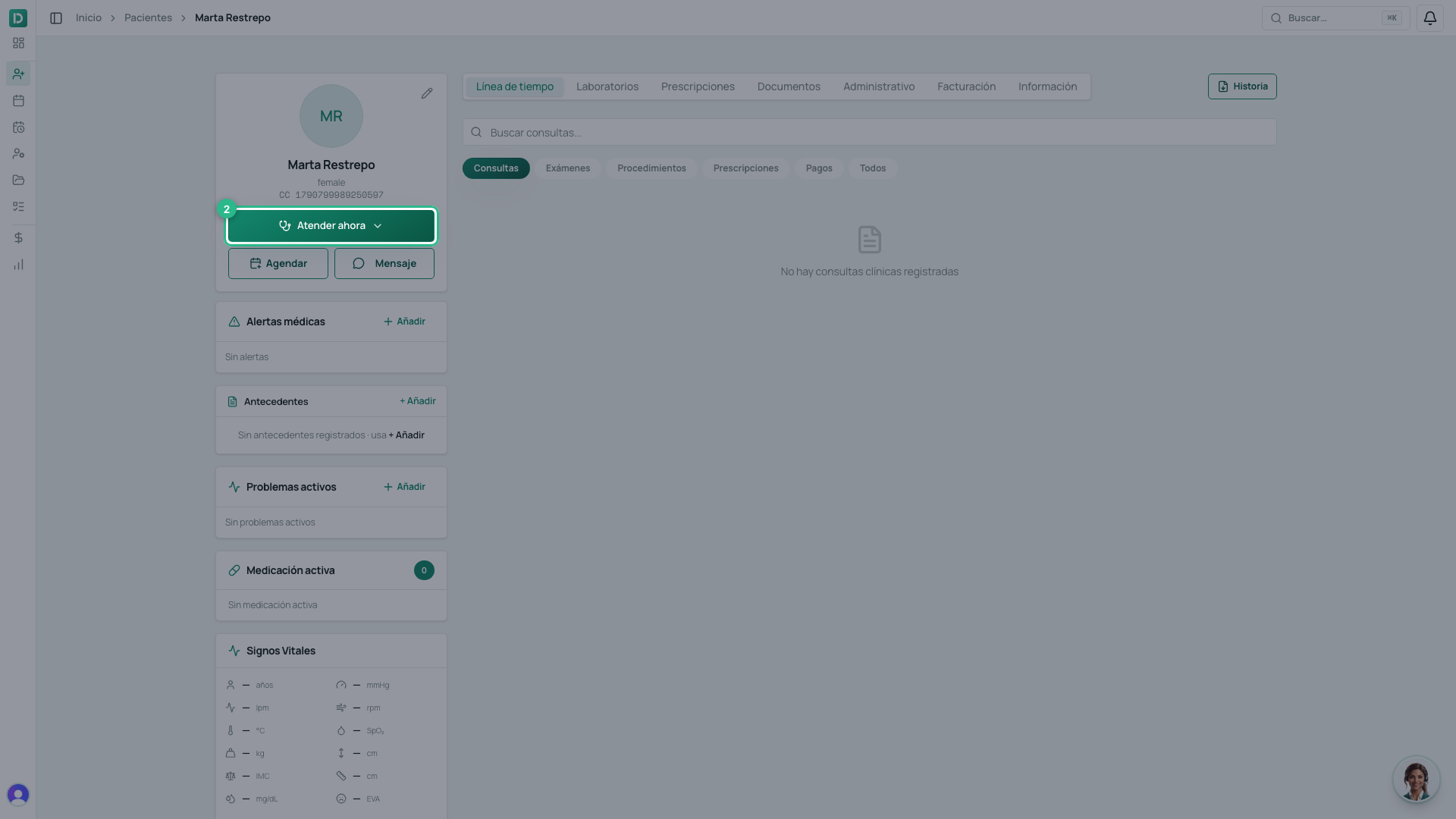Select the Exámenes filter chip

click(567, 168)
